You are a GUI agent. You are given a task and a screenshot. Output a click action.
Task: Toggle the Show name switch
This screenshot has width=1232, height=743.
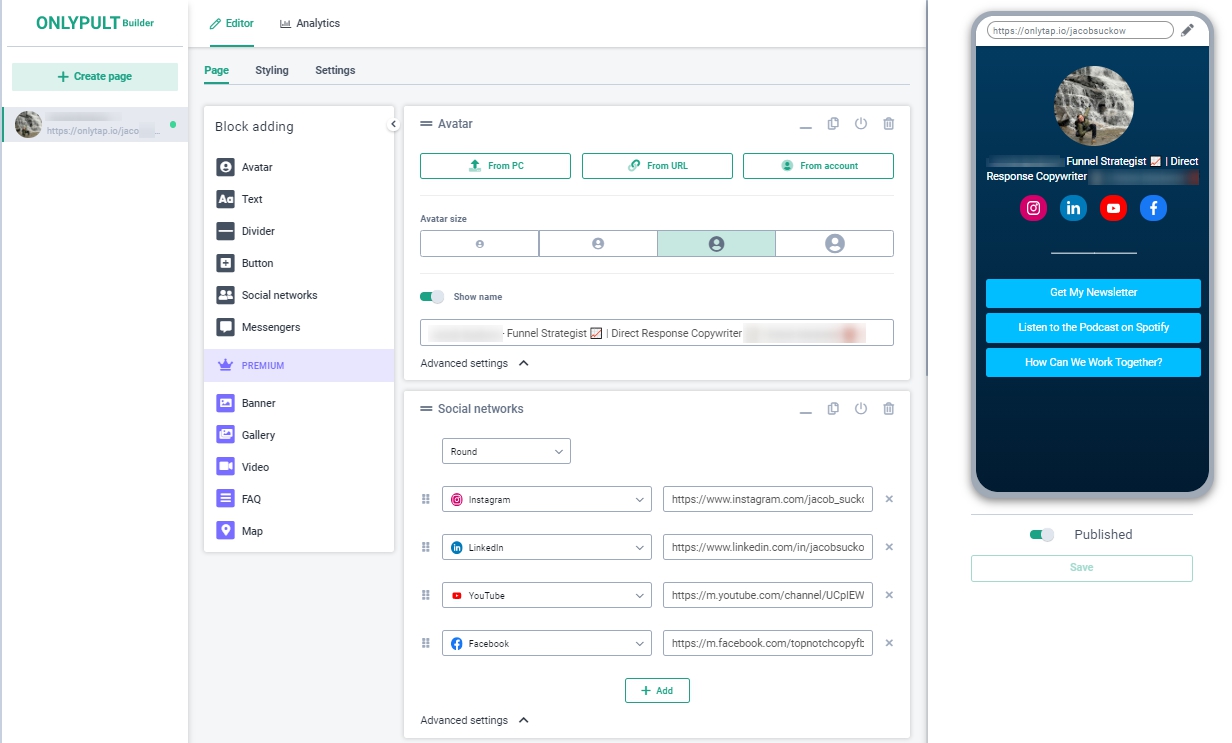click(x=432, y=297)
